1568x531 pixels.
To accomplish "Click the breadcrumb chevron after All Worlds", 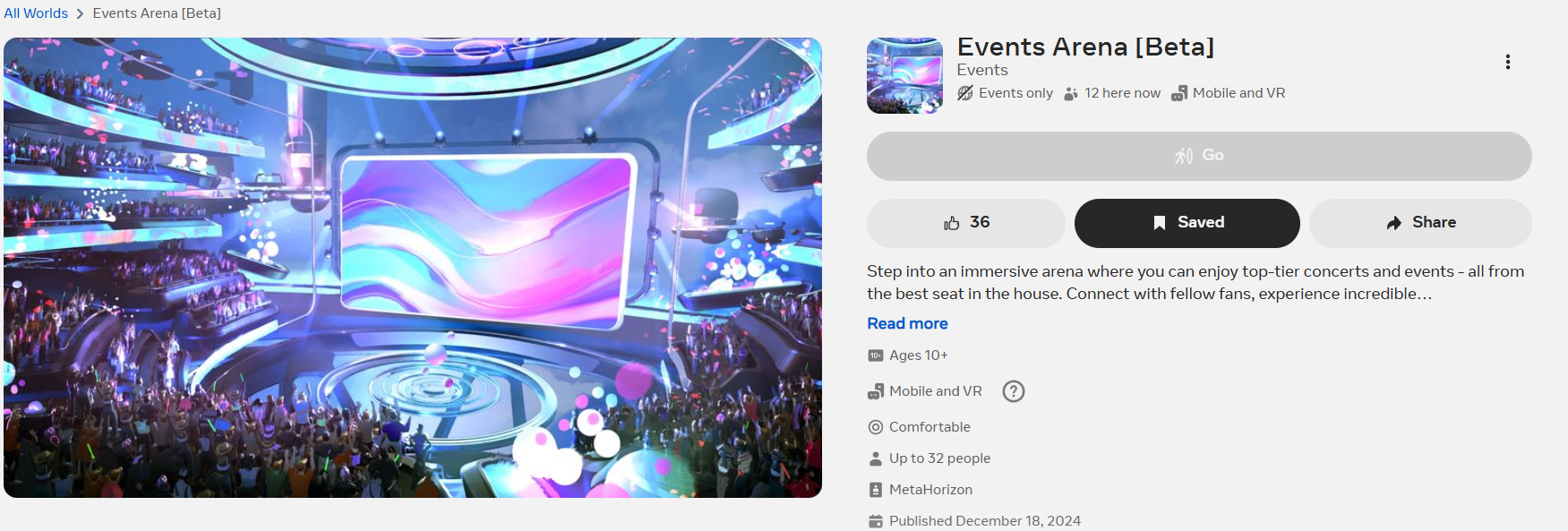I will tap(80, 13).
